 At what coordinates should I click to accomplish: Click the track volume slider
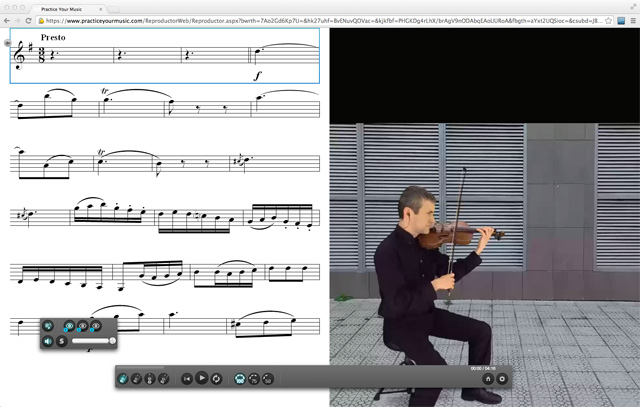[x=93, y=341]
